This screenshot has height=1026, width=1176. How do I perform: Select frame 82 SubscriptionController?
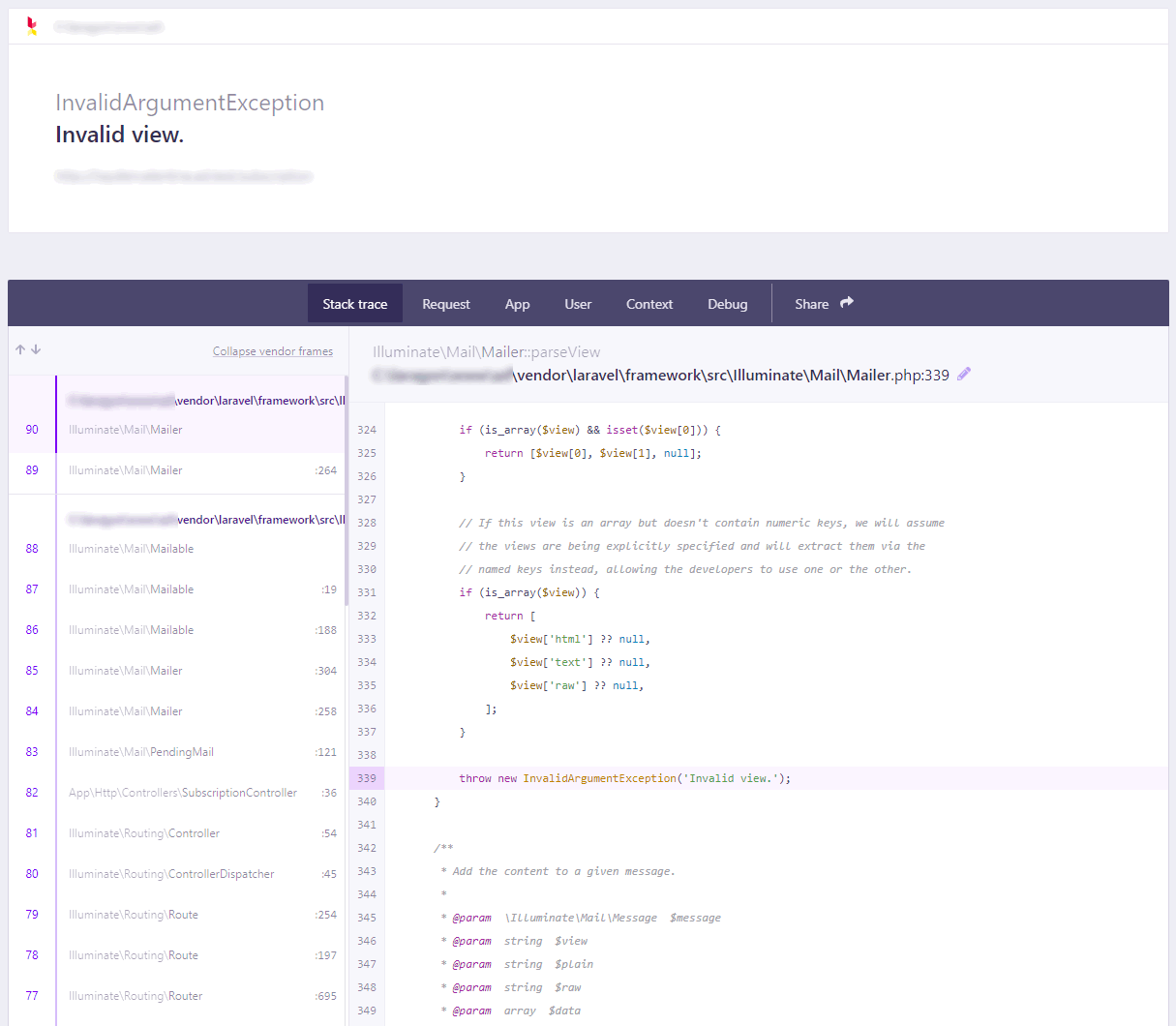point(177,793)
